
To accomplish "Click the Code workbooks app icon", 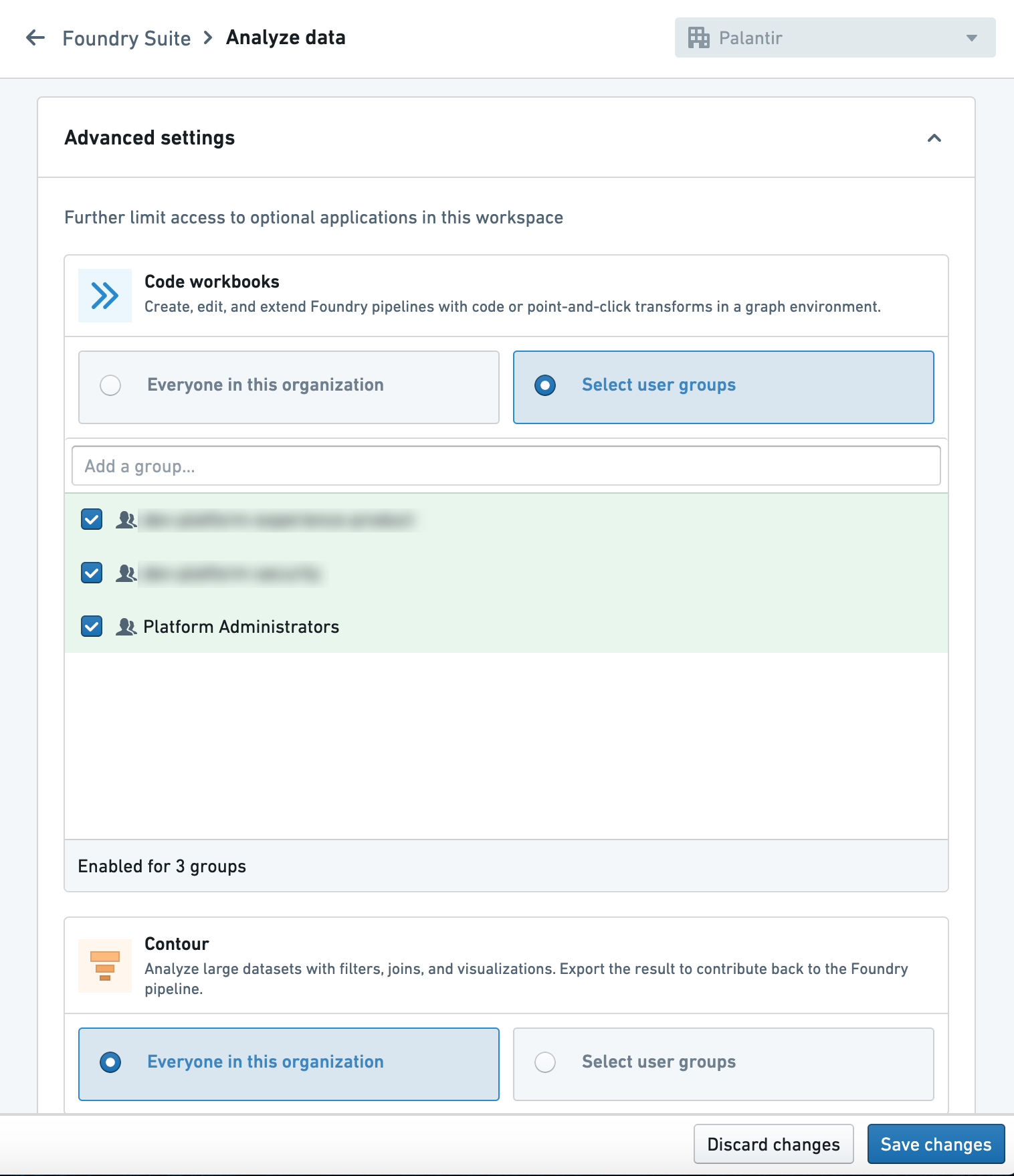I will click(x=105, y=296).
